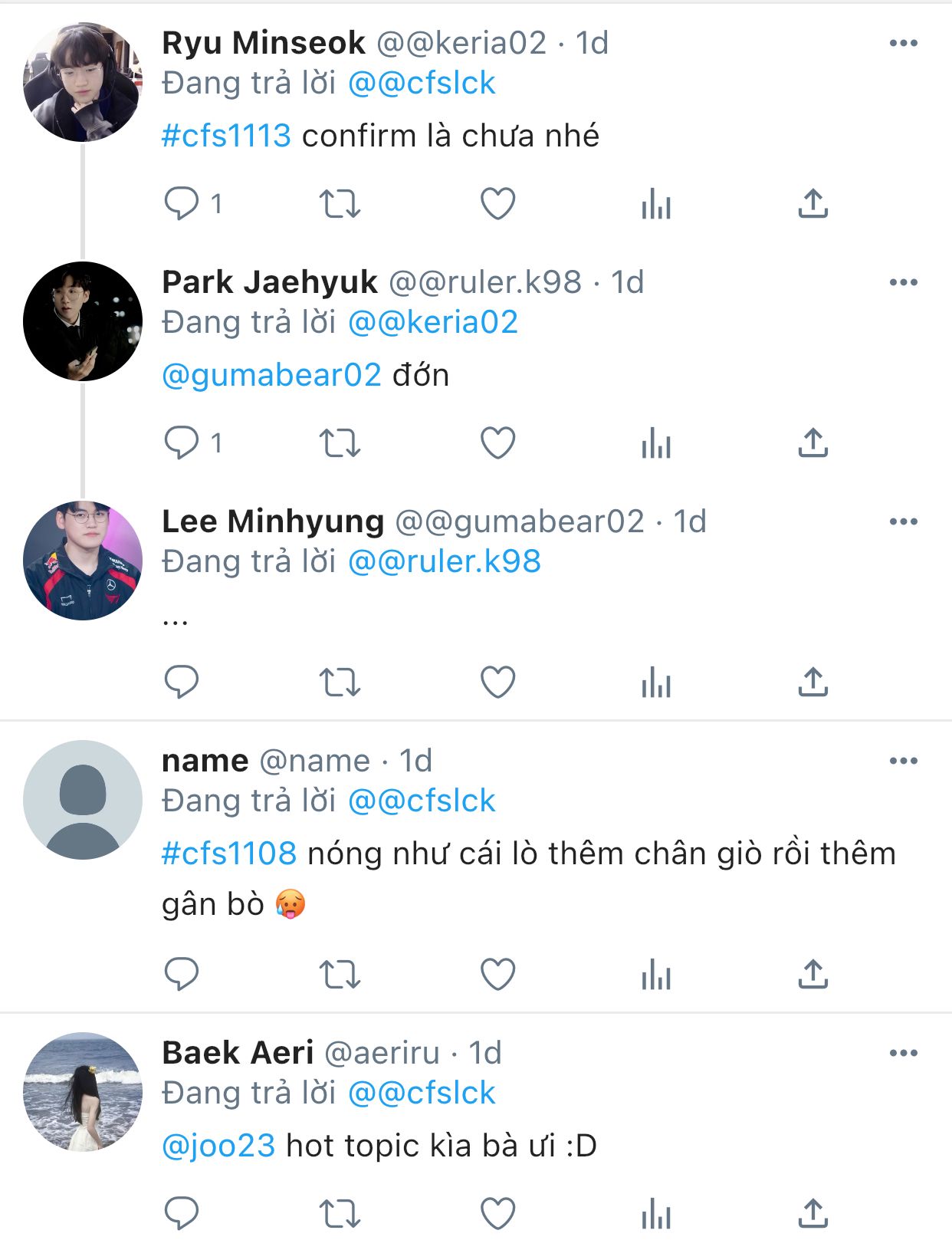Open the #cfs1108 hashtag

click(x=228, y=854)
